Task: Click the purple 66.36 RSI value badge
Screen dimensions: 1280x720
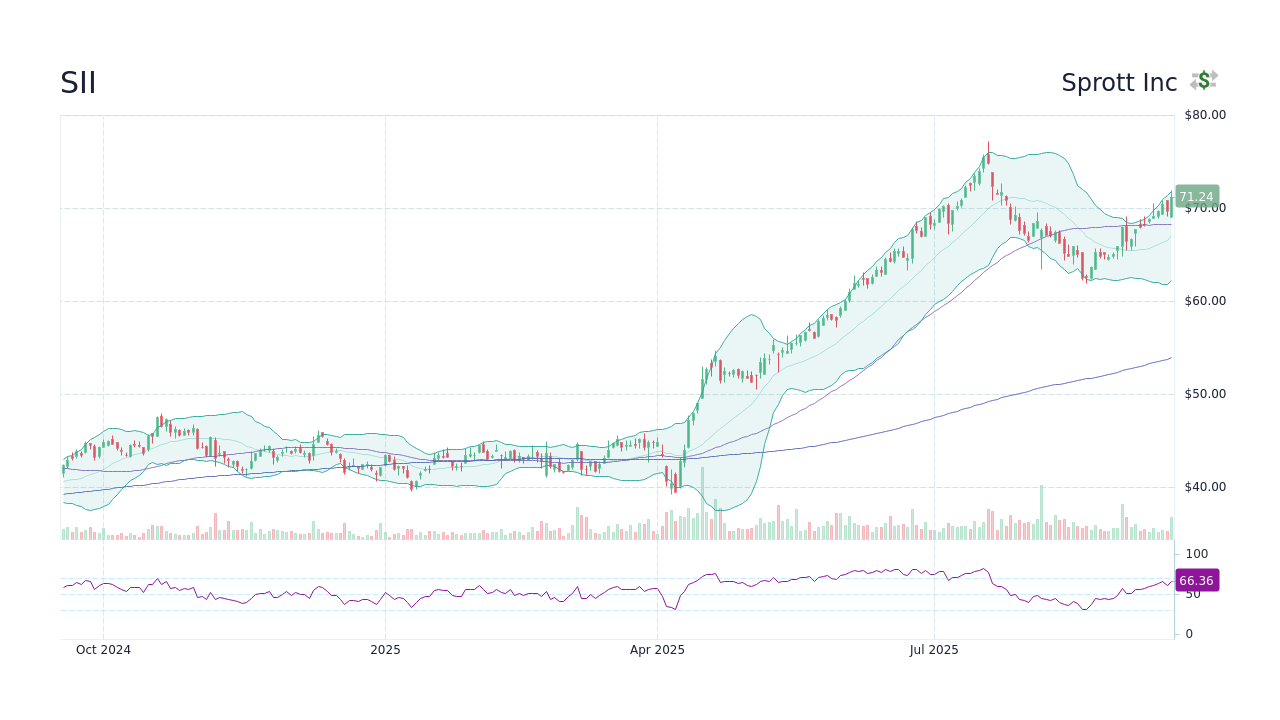Action: pos(1196,580)
